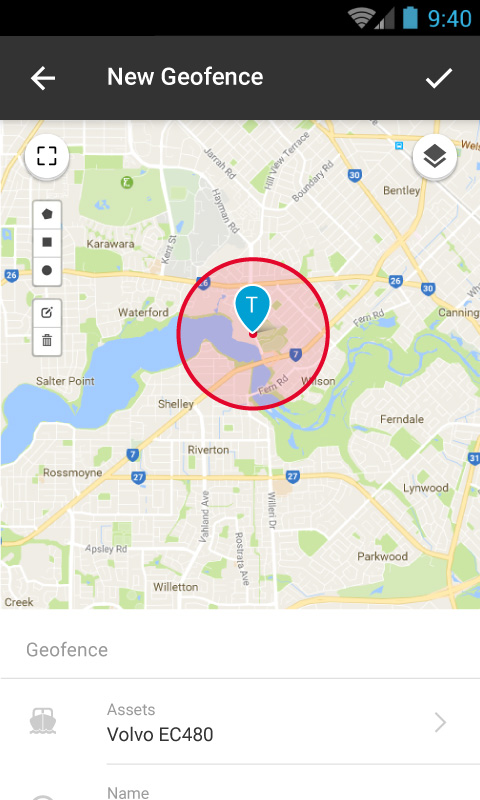Choose the edit shape tool
The width and height of the screenshot is (480, 800).
point(47,312)
